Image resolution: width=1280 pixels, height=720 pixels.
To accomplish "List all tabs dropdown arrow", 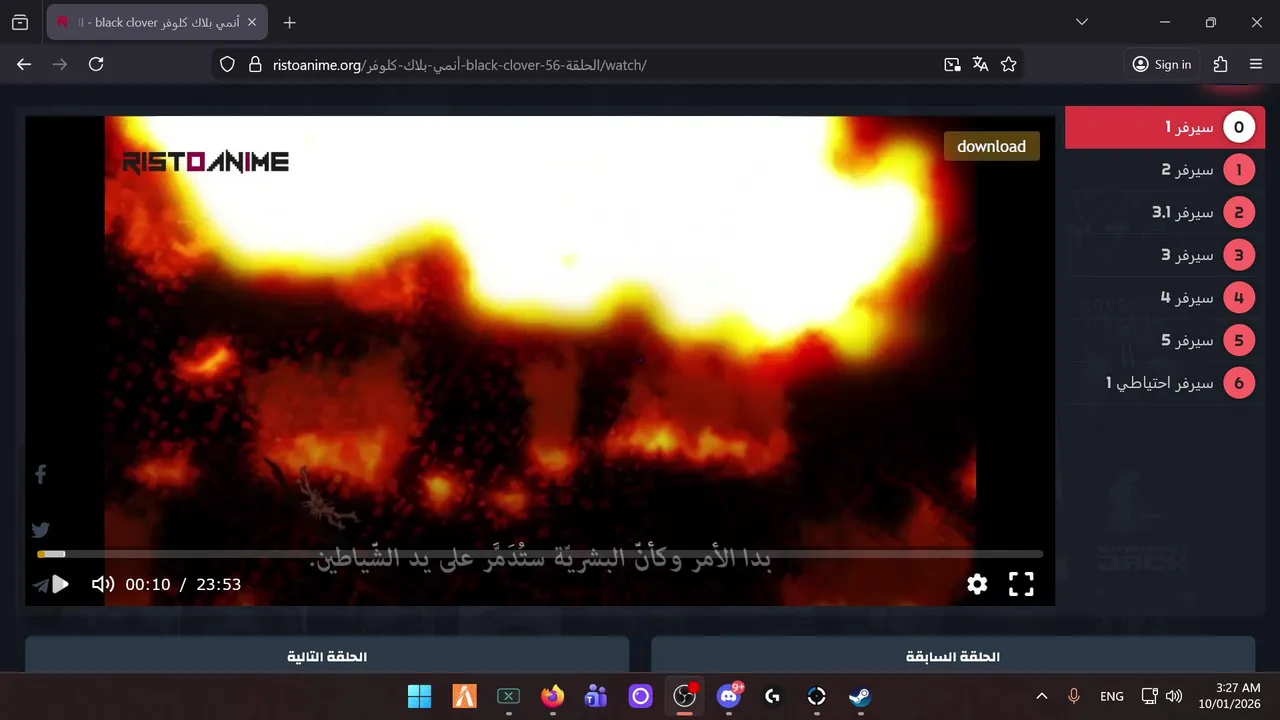I will tap(1081, 22).
